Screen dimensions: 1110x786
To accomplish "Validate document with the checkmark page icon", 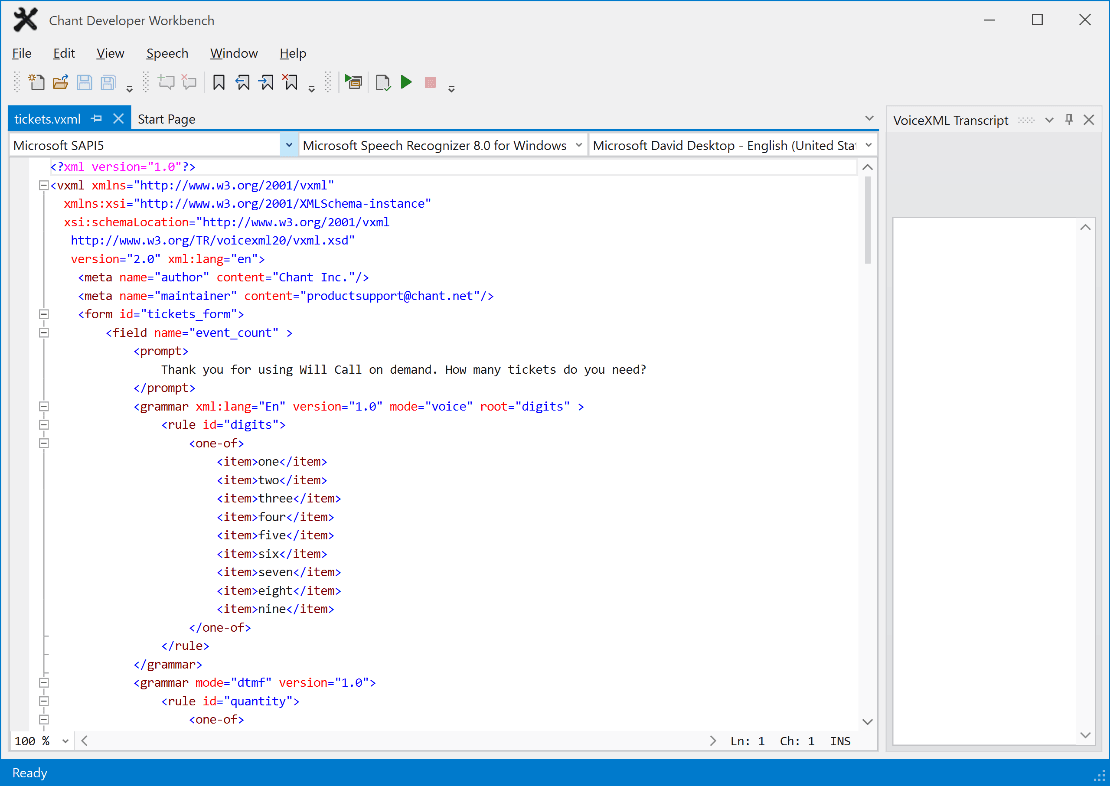I will 383,82.
